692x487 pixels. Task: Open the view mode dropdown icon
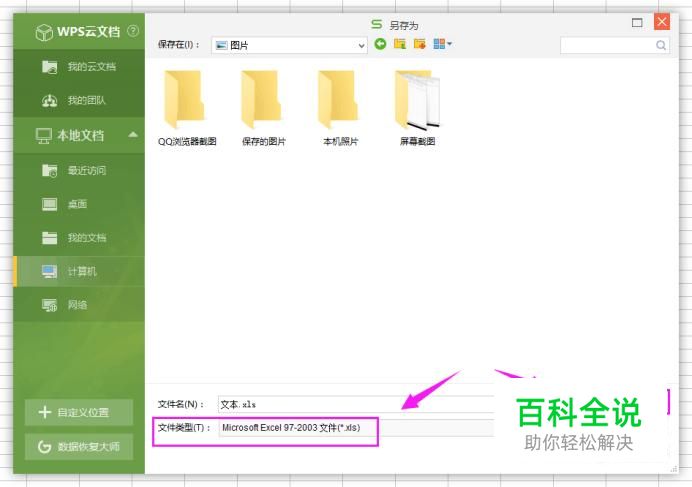(x=442, y=44)
